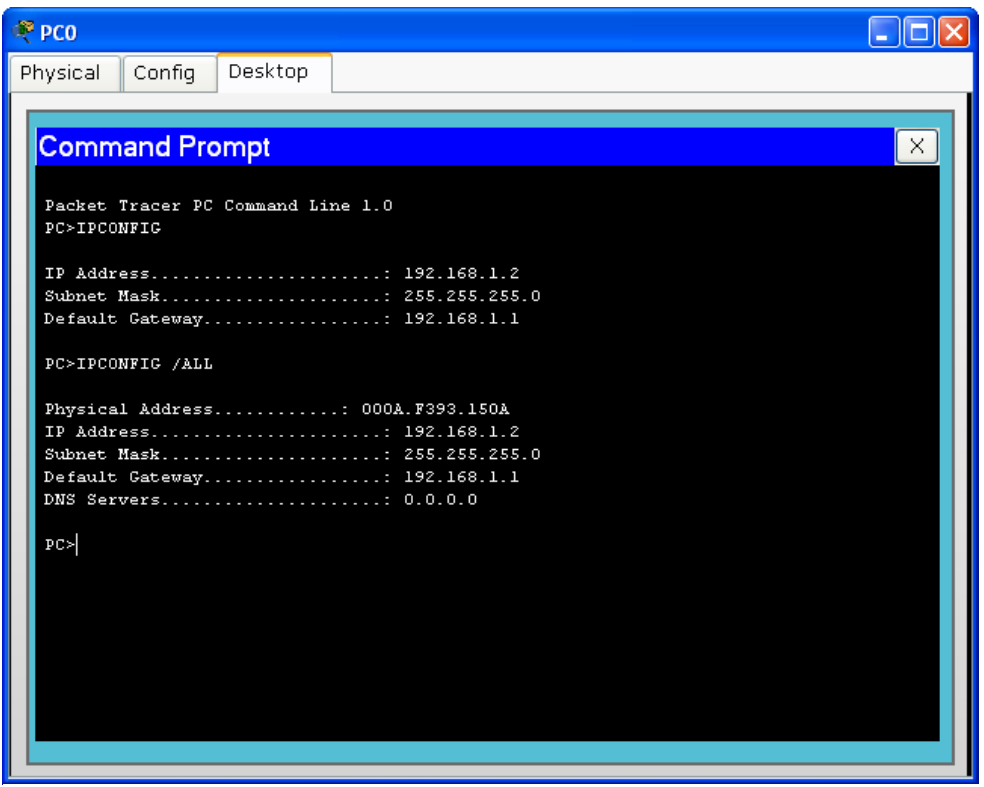
Task: Close the Command Prompt with its X button
Action: (915, 147)
